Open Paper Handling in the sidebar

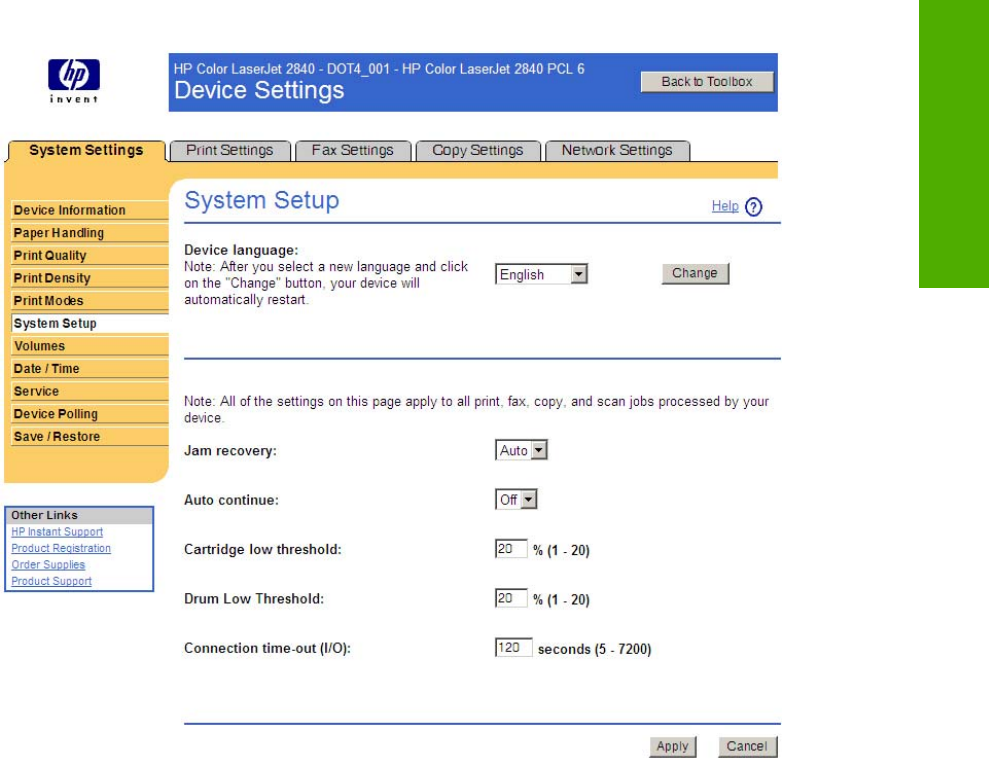[x=90, y=233]
